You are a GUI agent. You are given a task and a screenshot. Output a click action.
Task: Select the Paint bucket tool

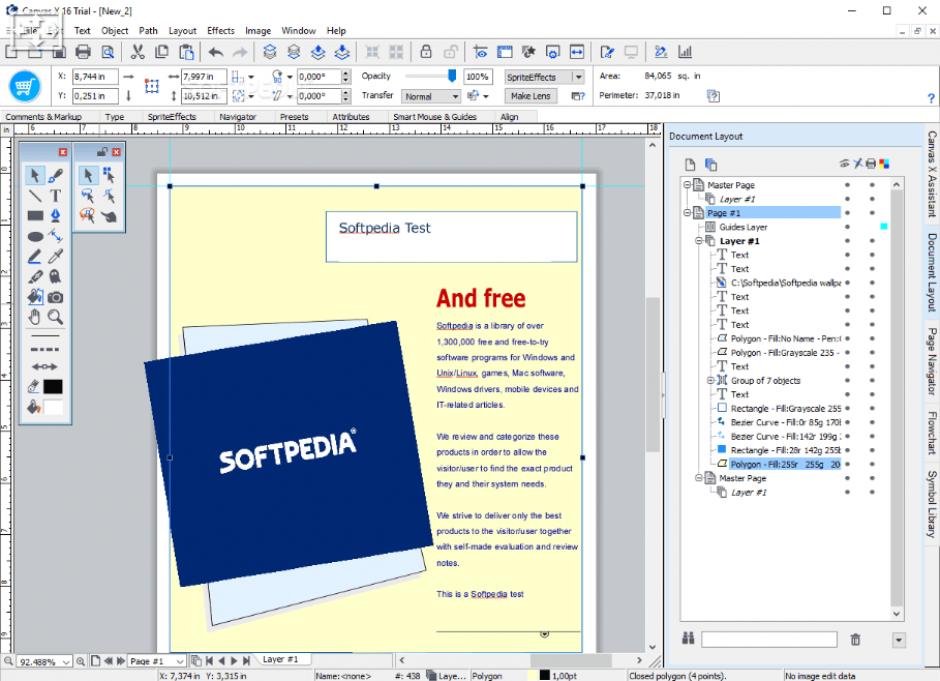[x=35, y=297]
